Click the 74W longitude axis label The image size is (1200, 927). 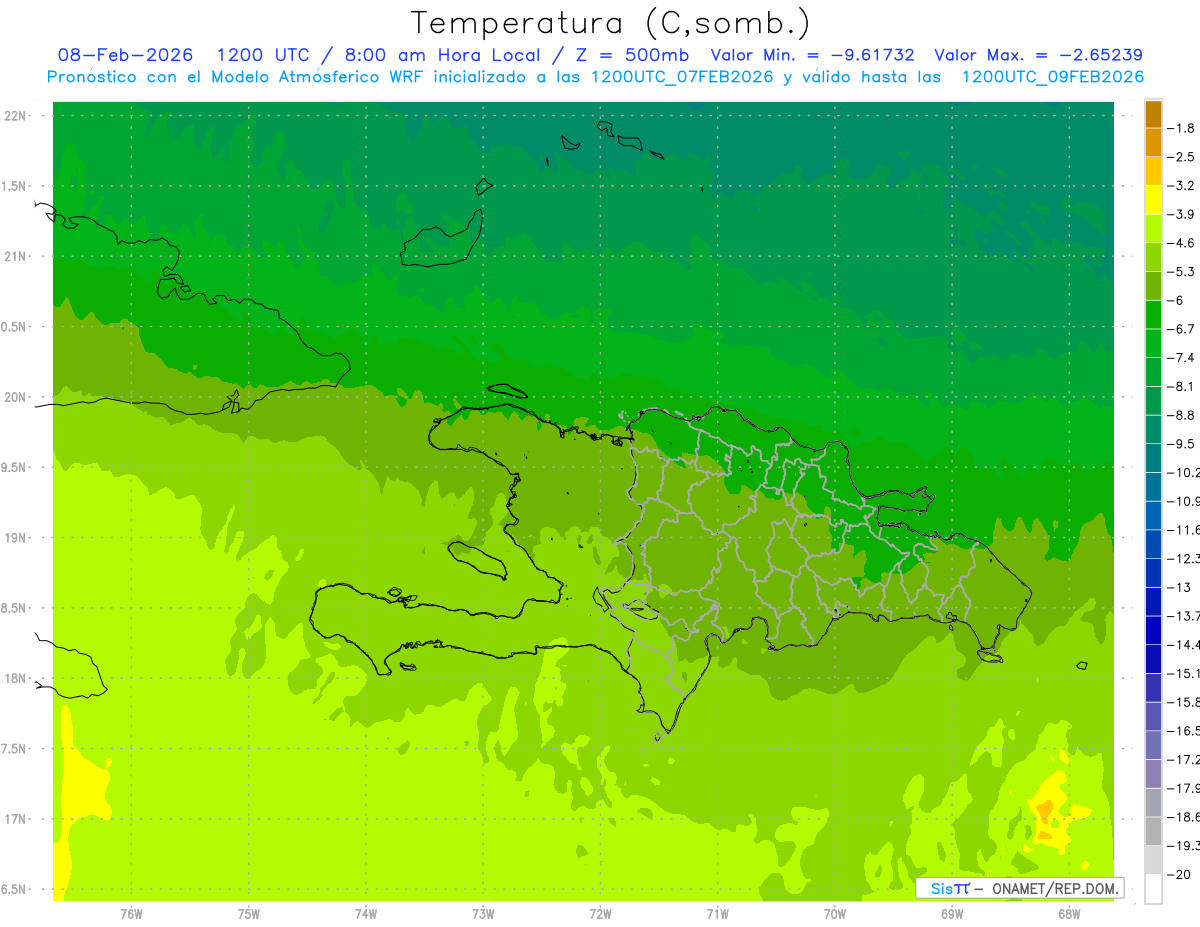click(366, 913)
